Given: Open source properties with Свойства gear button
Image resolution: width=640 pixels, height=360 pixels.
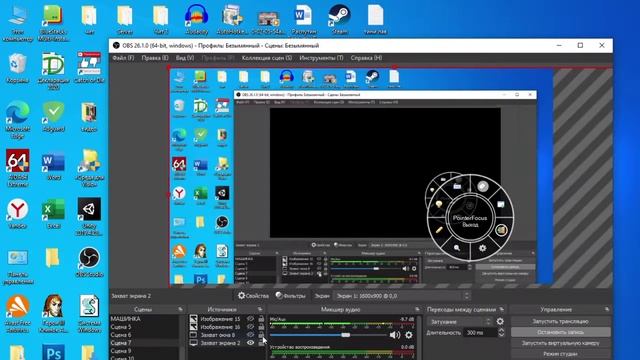Looking at the screenshot, I should [x=253, y=296].
